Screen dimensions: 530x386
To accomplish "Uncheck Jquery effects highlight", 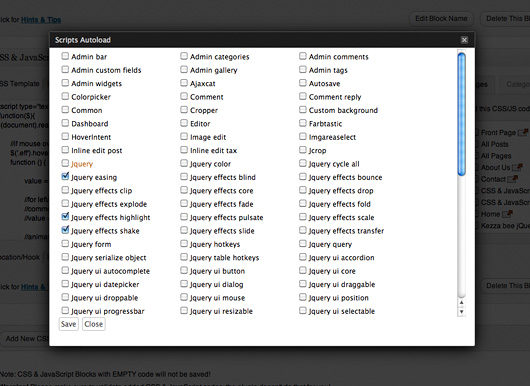I will 65,217.
